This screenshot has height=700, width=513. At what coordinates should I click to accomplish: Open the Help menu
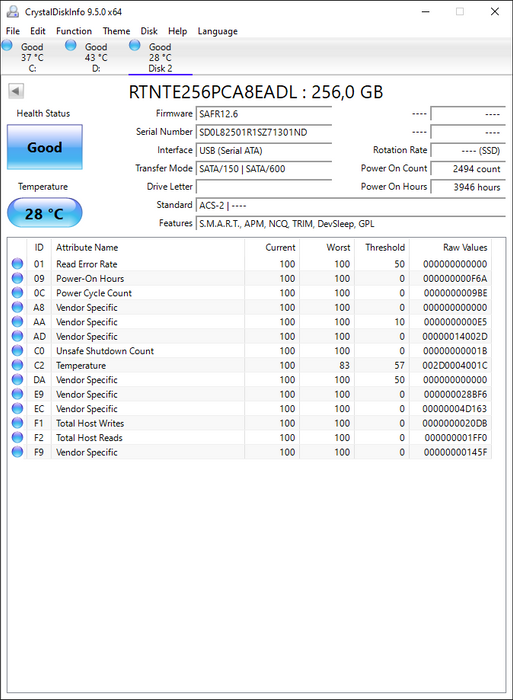pos(177,31)
